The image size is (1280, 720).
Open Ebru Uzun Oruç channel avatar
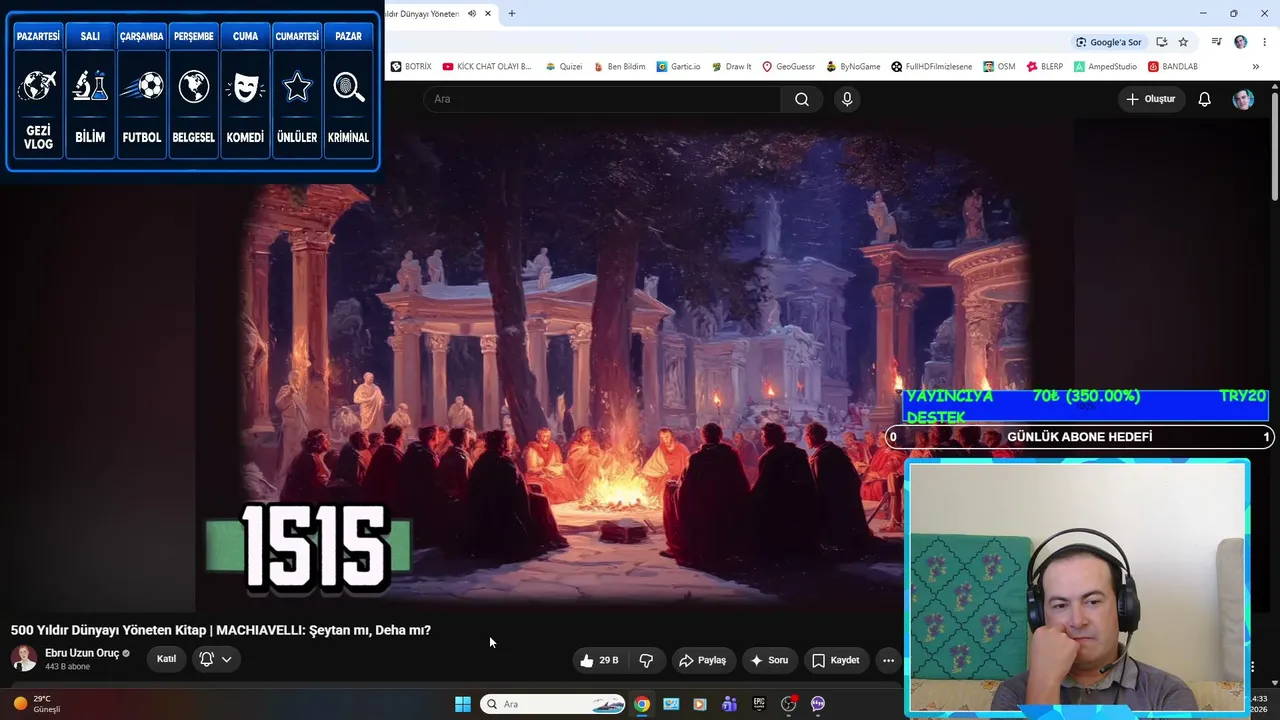click(24, 659)
